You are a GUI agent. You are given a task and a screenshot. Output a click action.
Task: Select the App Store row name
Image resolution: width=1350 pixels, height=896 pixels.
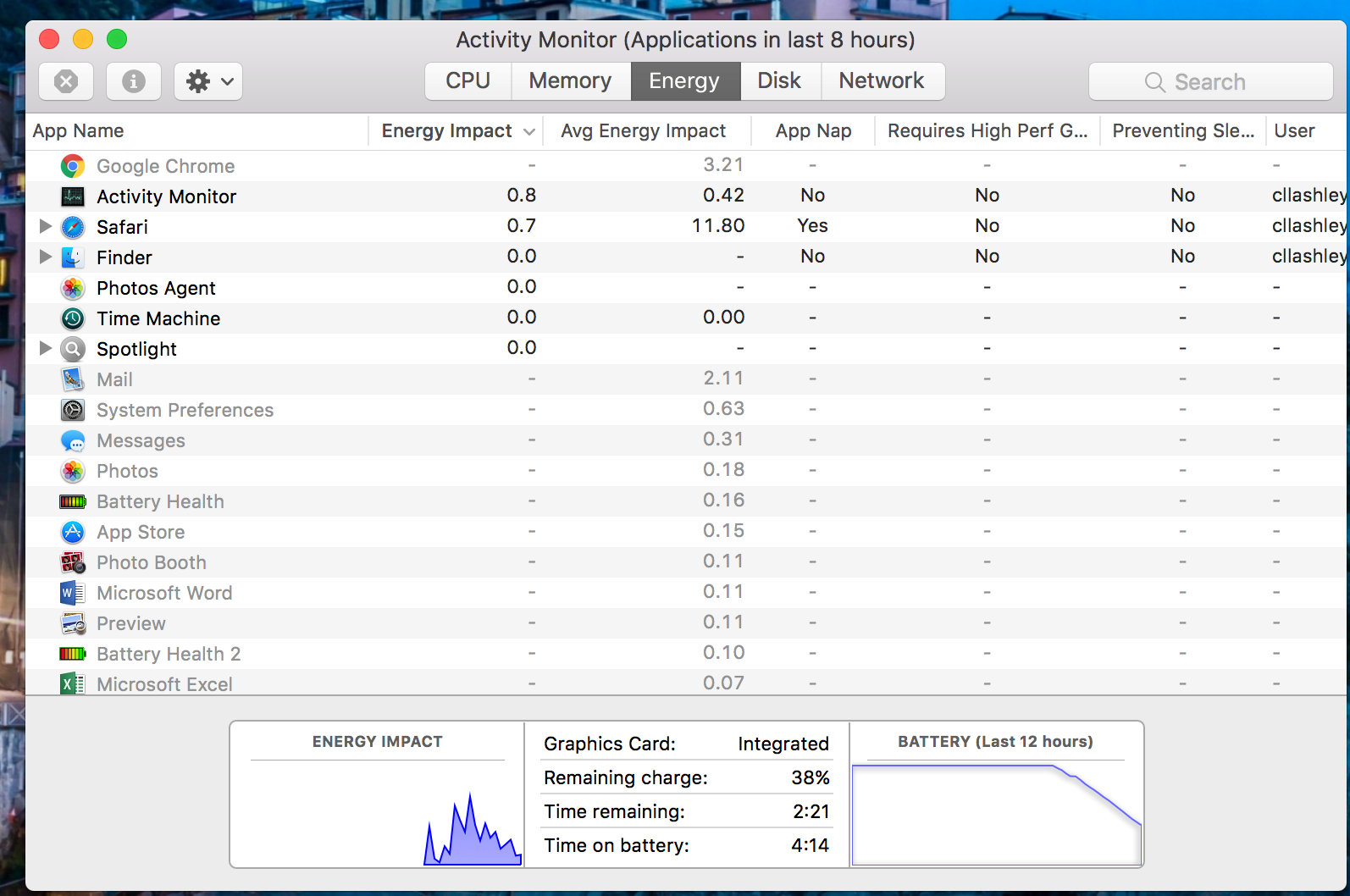[x=141, y=532]
